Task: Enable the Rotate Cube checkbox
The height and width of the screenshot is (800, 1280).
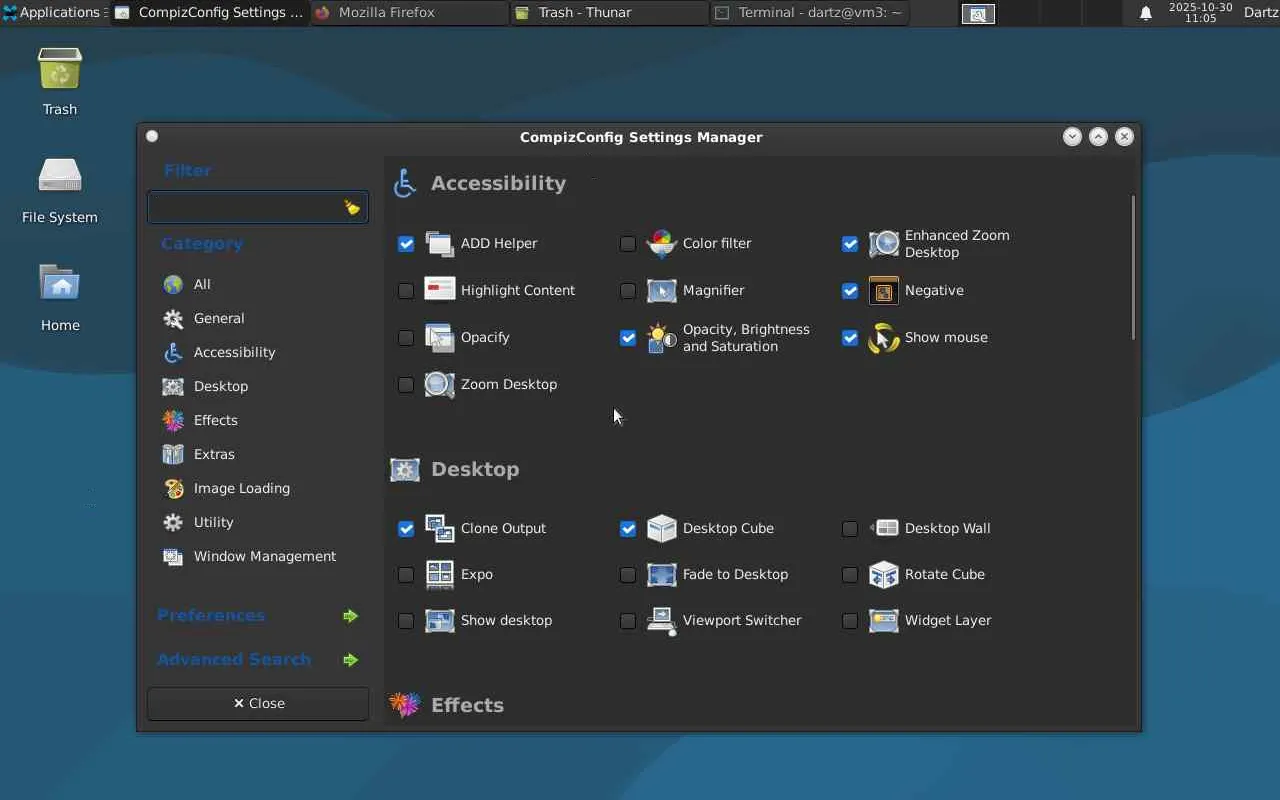Action: point(850,574)
